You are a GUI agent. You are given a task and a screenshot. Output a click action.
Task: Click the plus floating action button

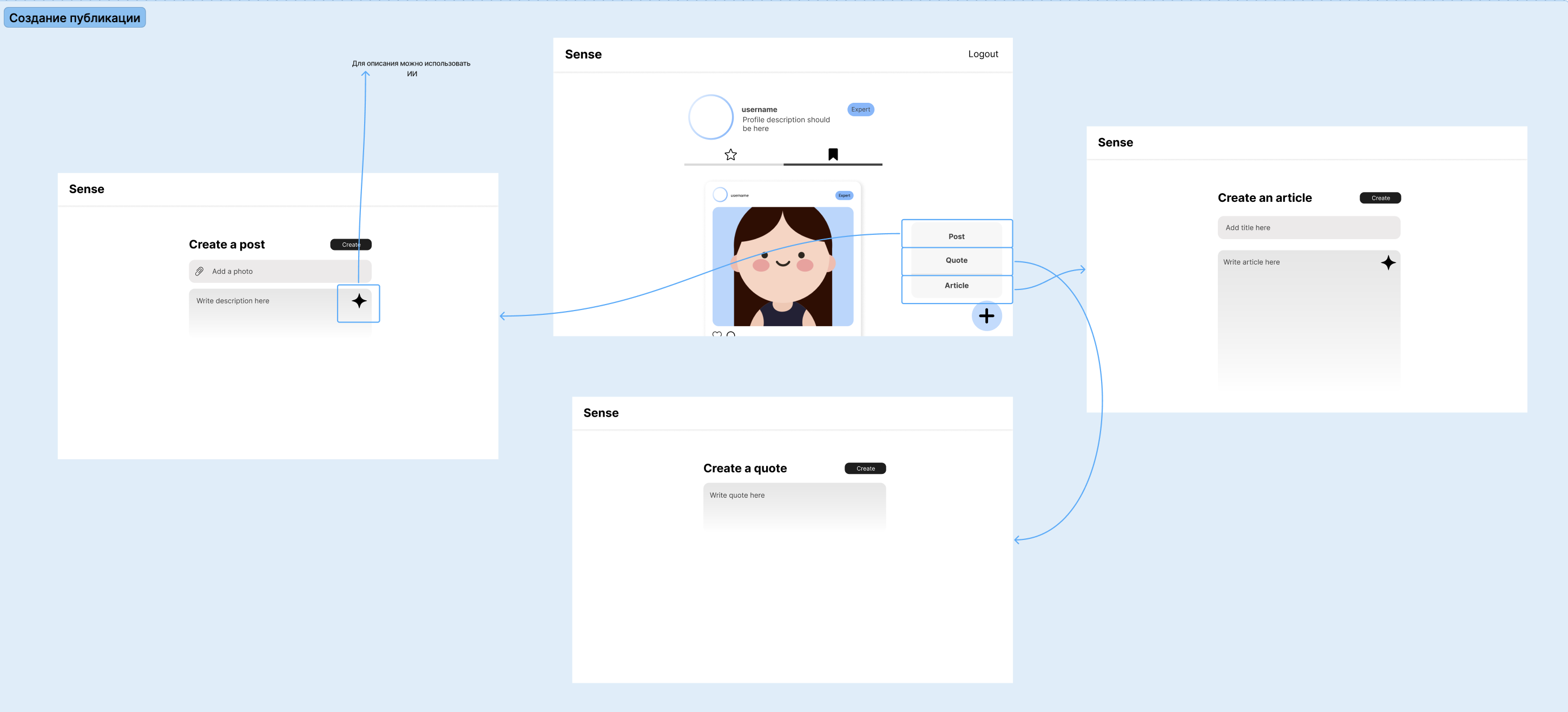pos(986,316)
